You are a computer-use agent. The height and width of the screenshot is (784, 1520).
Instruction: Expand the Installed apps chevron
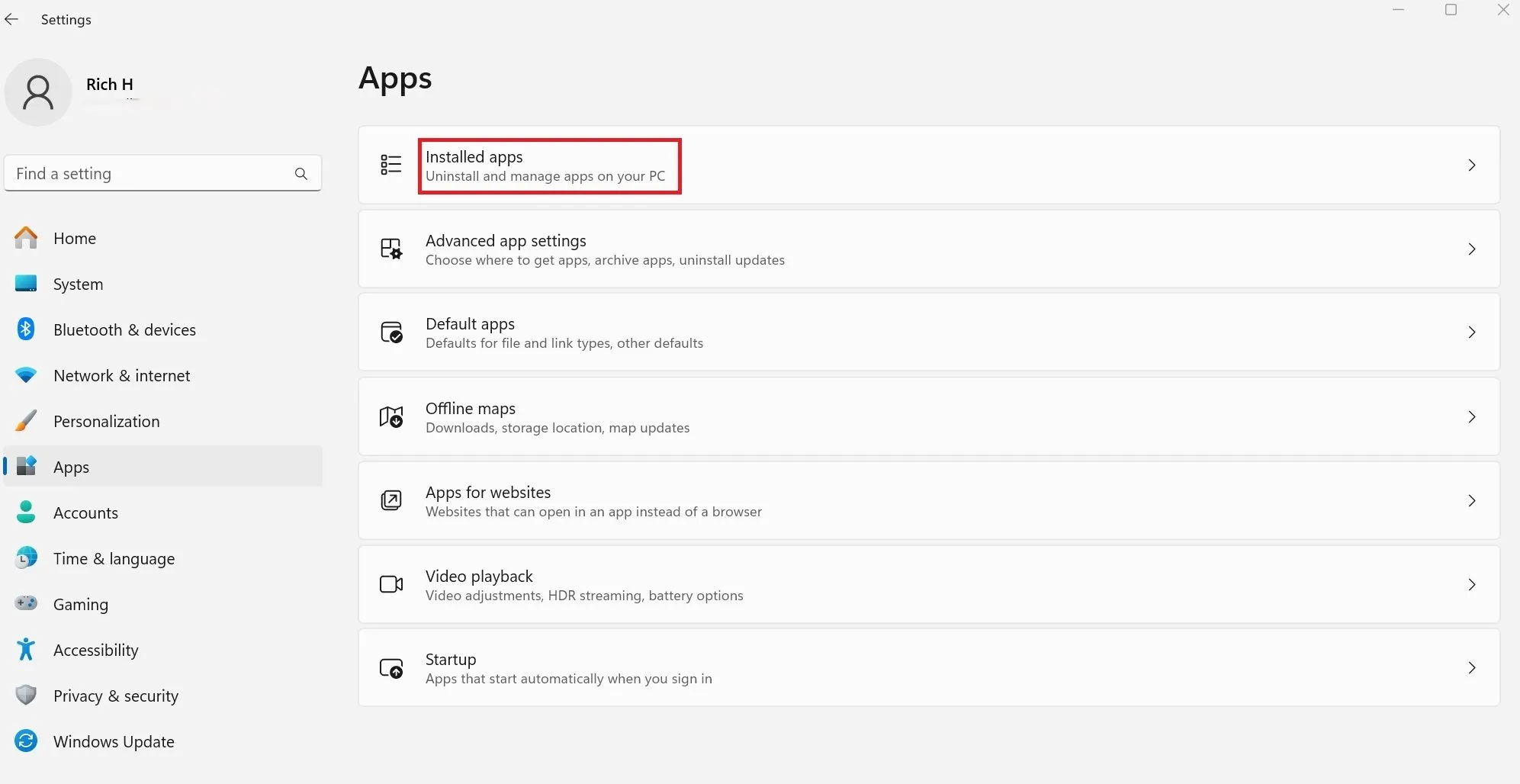click(x=1471, y=165)
